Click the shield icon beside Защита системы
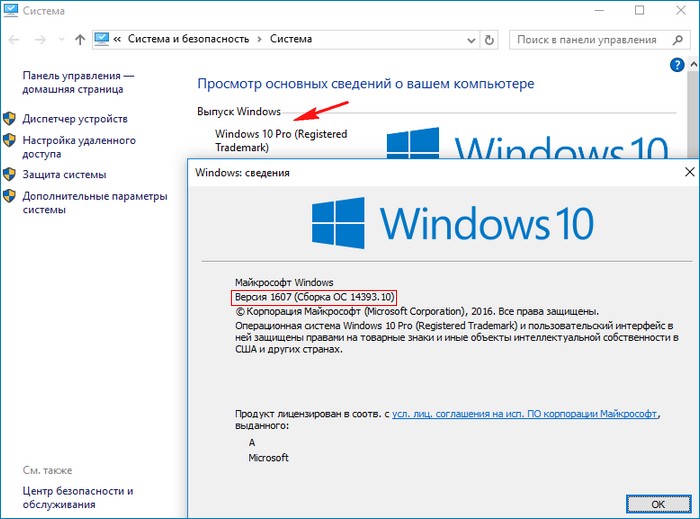 pyautogui.click(x=10, y=175)
